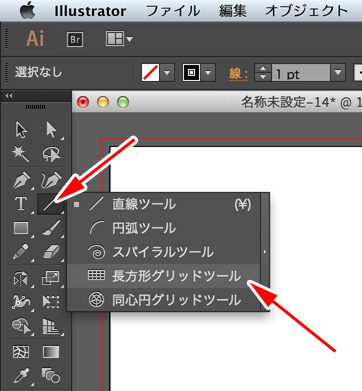Adjust stroke weight with stepper arrows

(x=263, y=73)
